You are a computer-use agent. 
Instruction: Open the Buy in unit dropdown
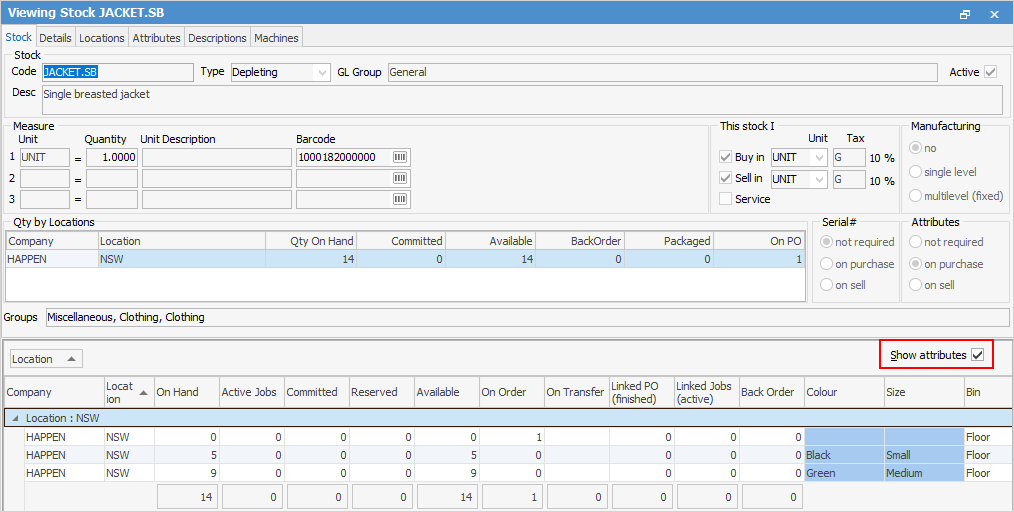coord(819,157)
